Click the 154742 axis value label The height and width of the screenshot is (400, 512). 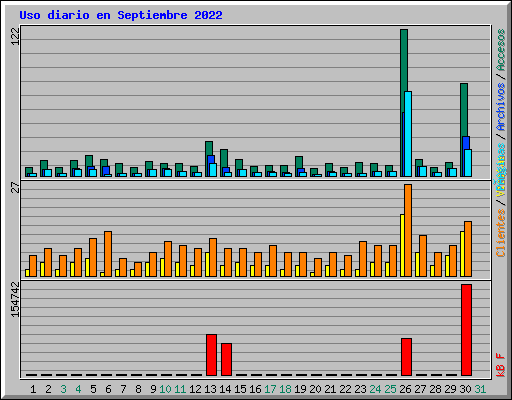[15, 299]
